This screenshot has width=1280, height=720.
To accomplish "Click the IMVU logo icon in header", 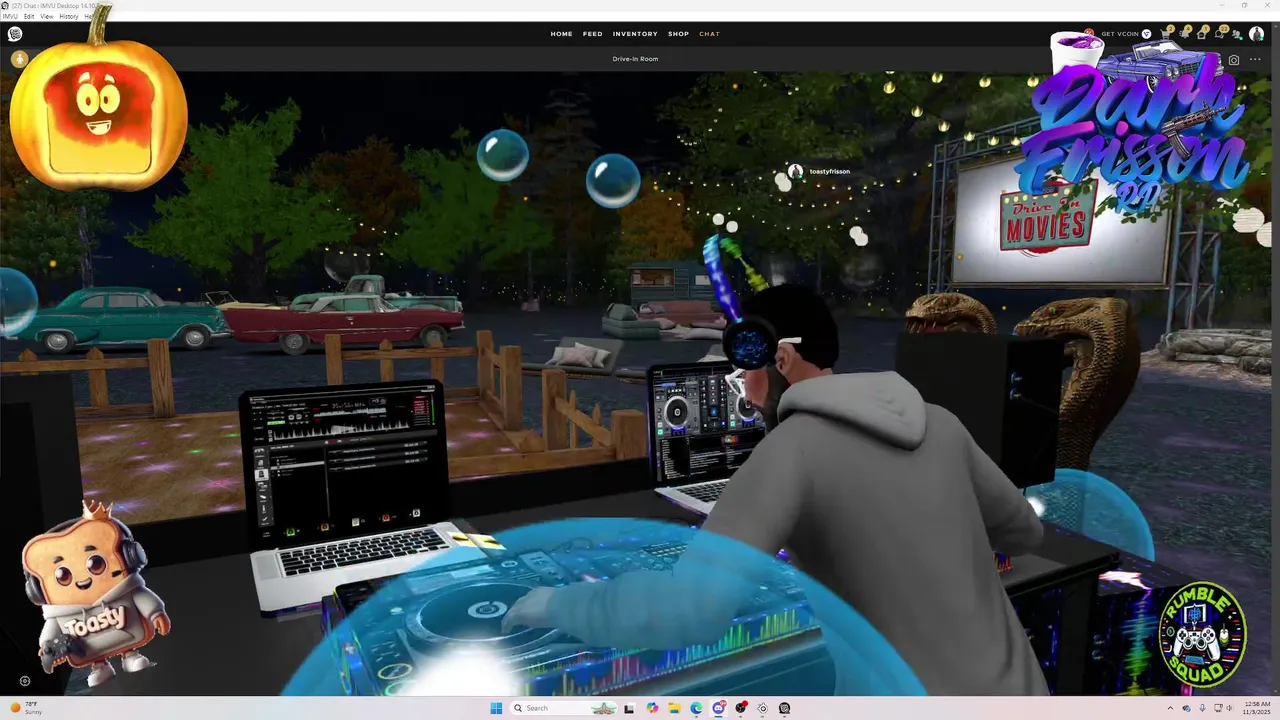I will [15, 34].
